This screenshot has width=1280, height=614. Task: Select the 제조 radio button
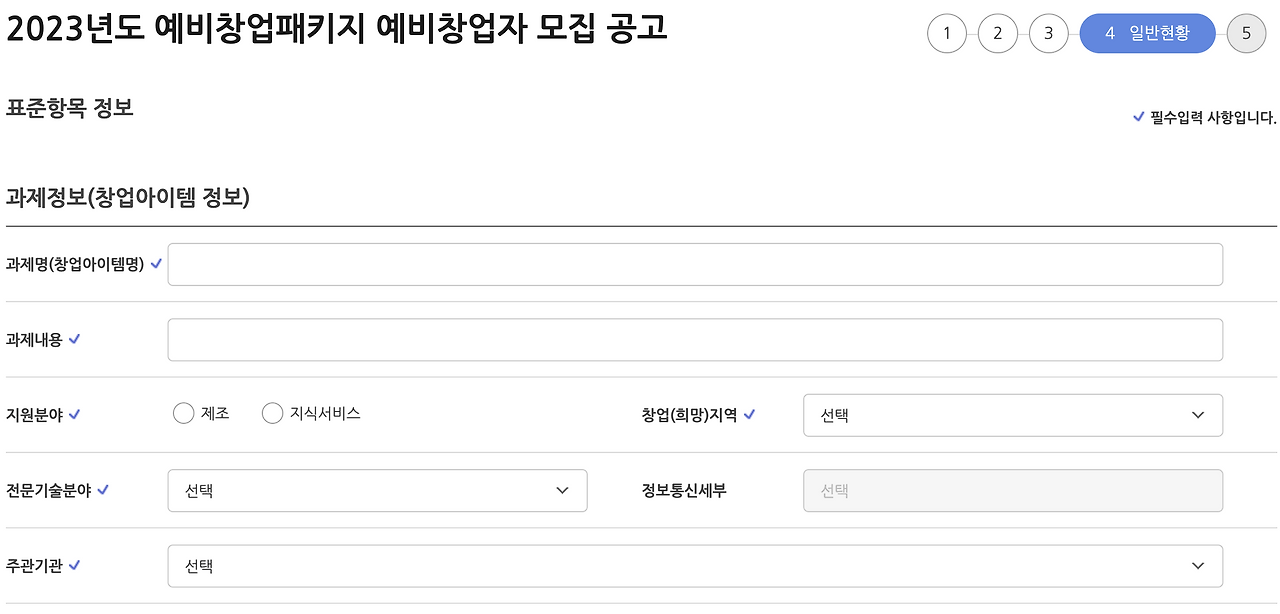[183, 412]
